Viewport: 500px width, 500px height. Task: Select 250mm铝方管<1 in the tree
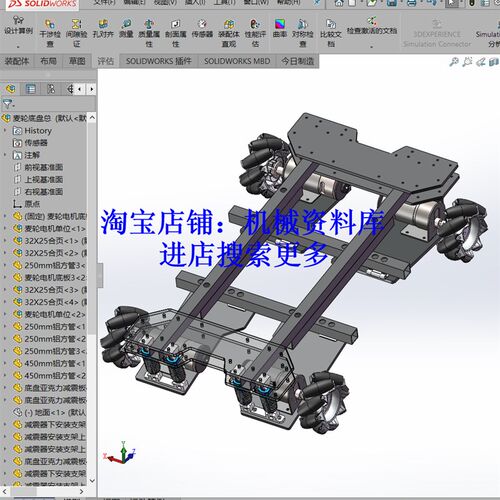49,326
